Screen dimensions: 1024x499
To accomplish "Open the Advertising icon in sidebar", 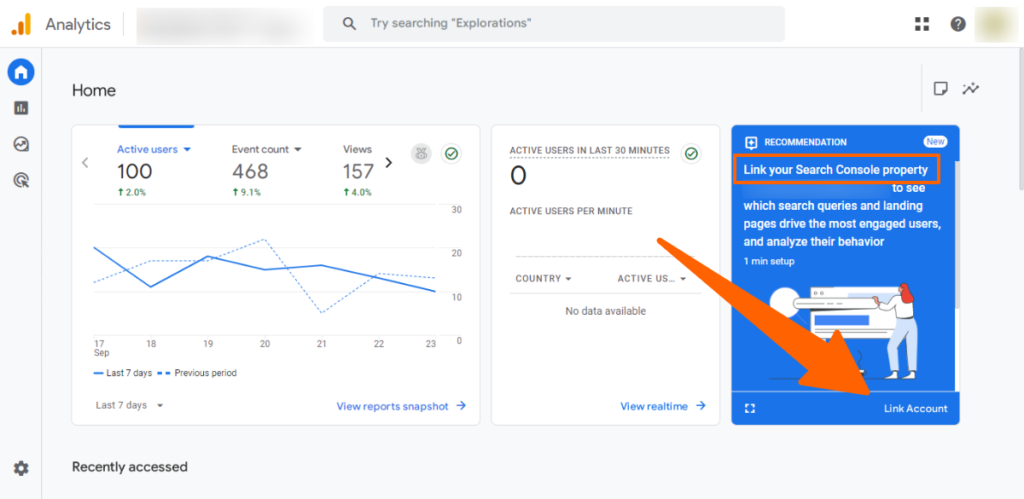I will (21, 180).
